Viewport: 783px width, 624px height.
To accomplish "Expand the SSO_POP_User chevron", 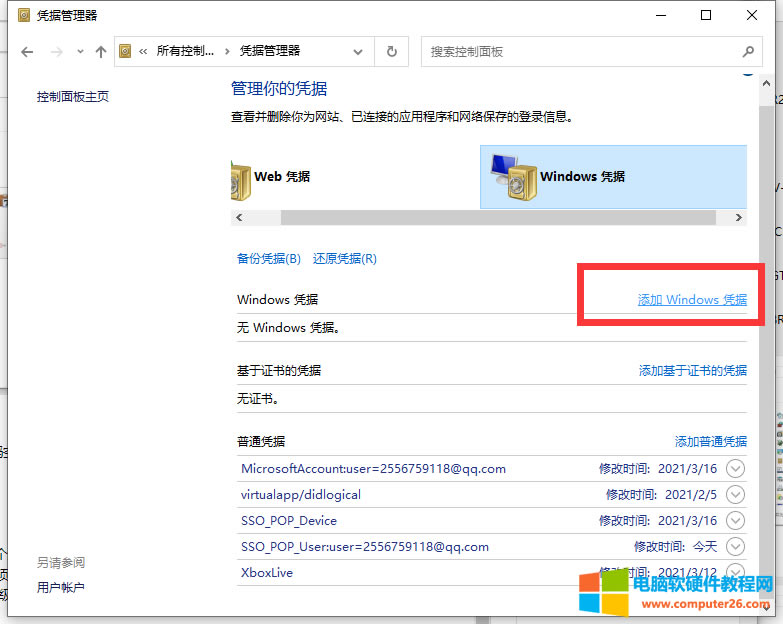I will [735, 547].
